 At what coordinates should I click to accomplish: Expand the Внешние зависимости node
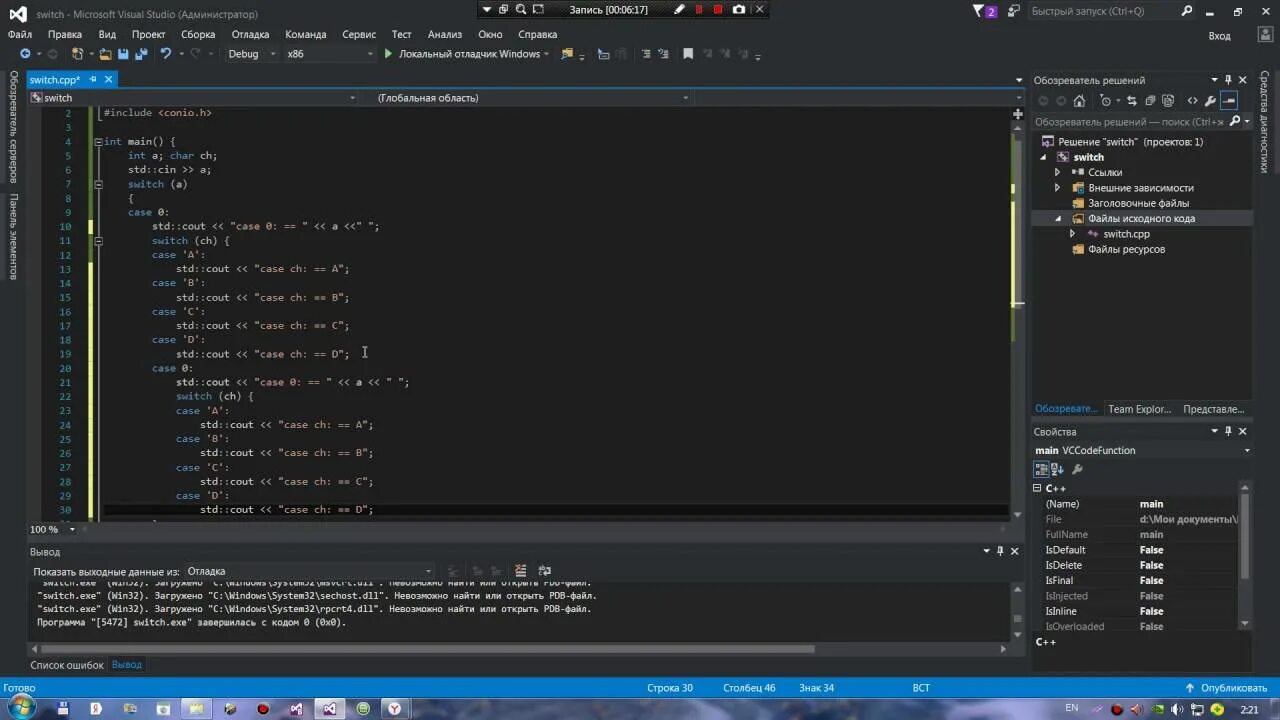1057,188
